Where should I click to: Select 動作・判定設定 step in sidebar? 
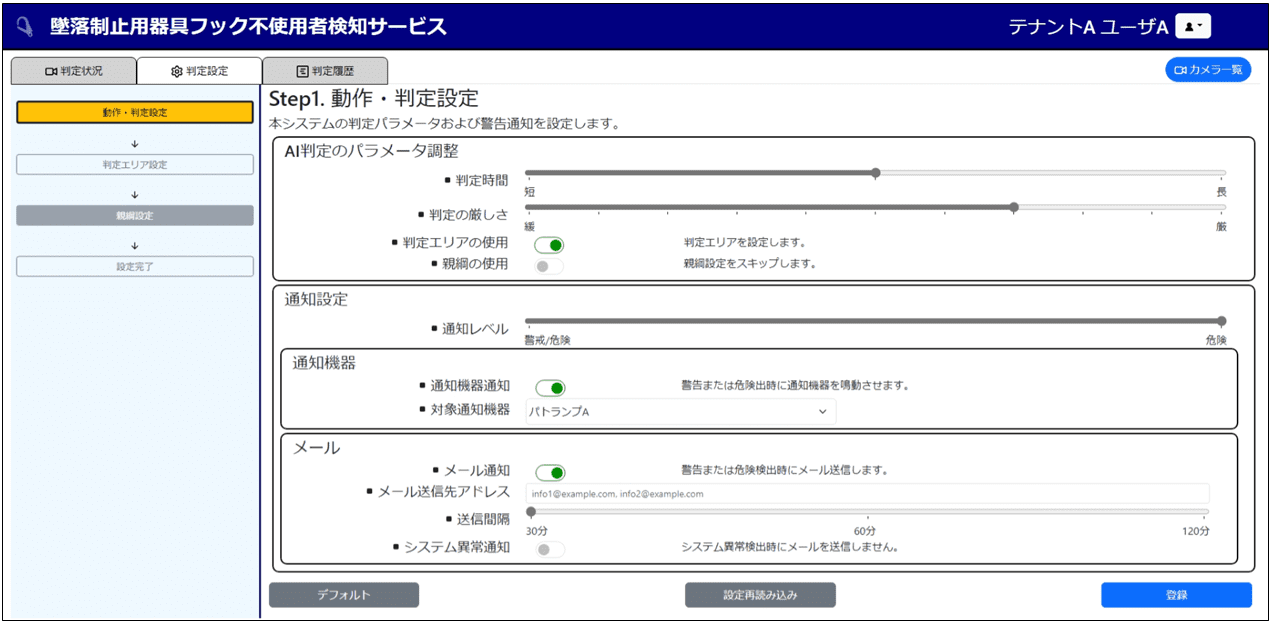point(135,112)
